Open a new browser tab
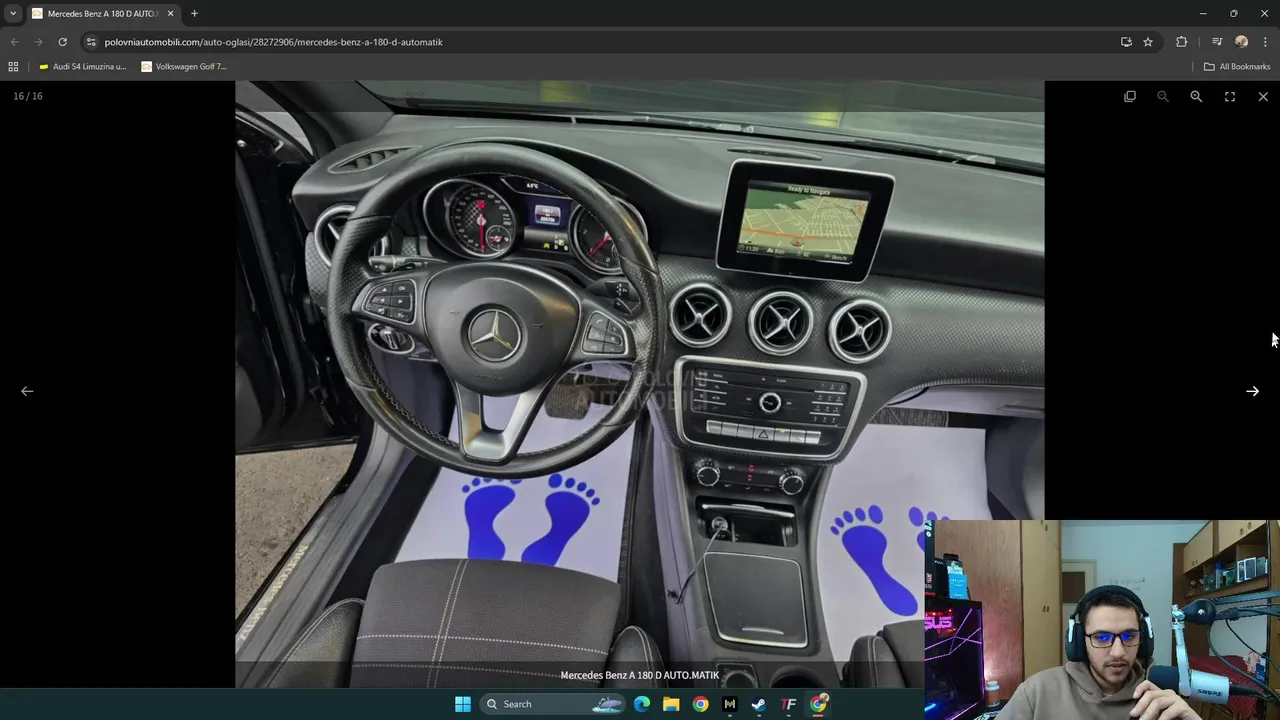 194,14
